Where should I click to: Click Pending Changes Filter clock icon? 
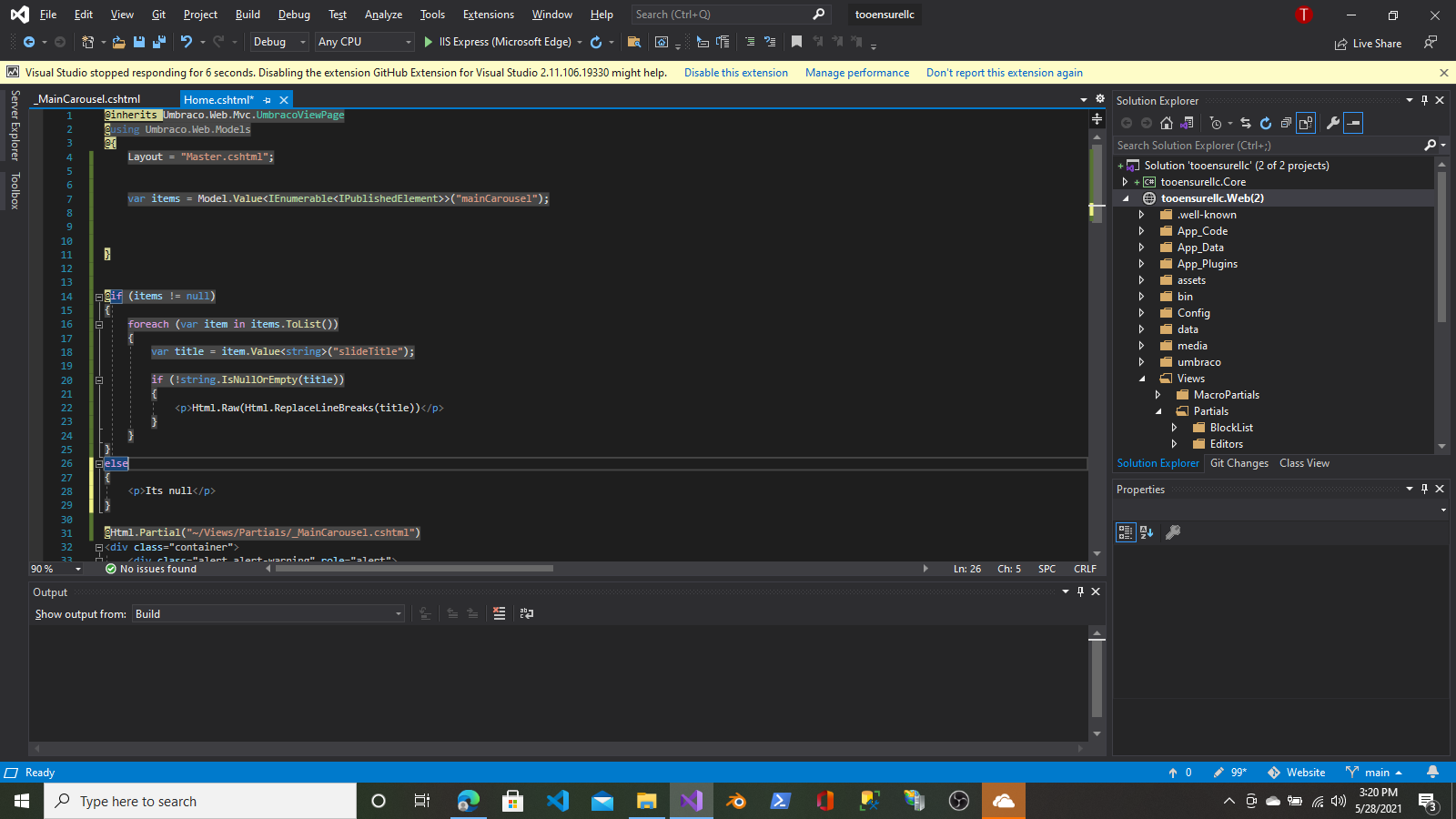1216,123
